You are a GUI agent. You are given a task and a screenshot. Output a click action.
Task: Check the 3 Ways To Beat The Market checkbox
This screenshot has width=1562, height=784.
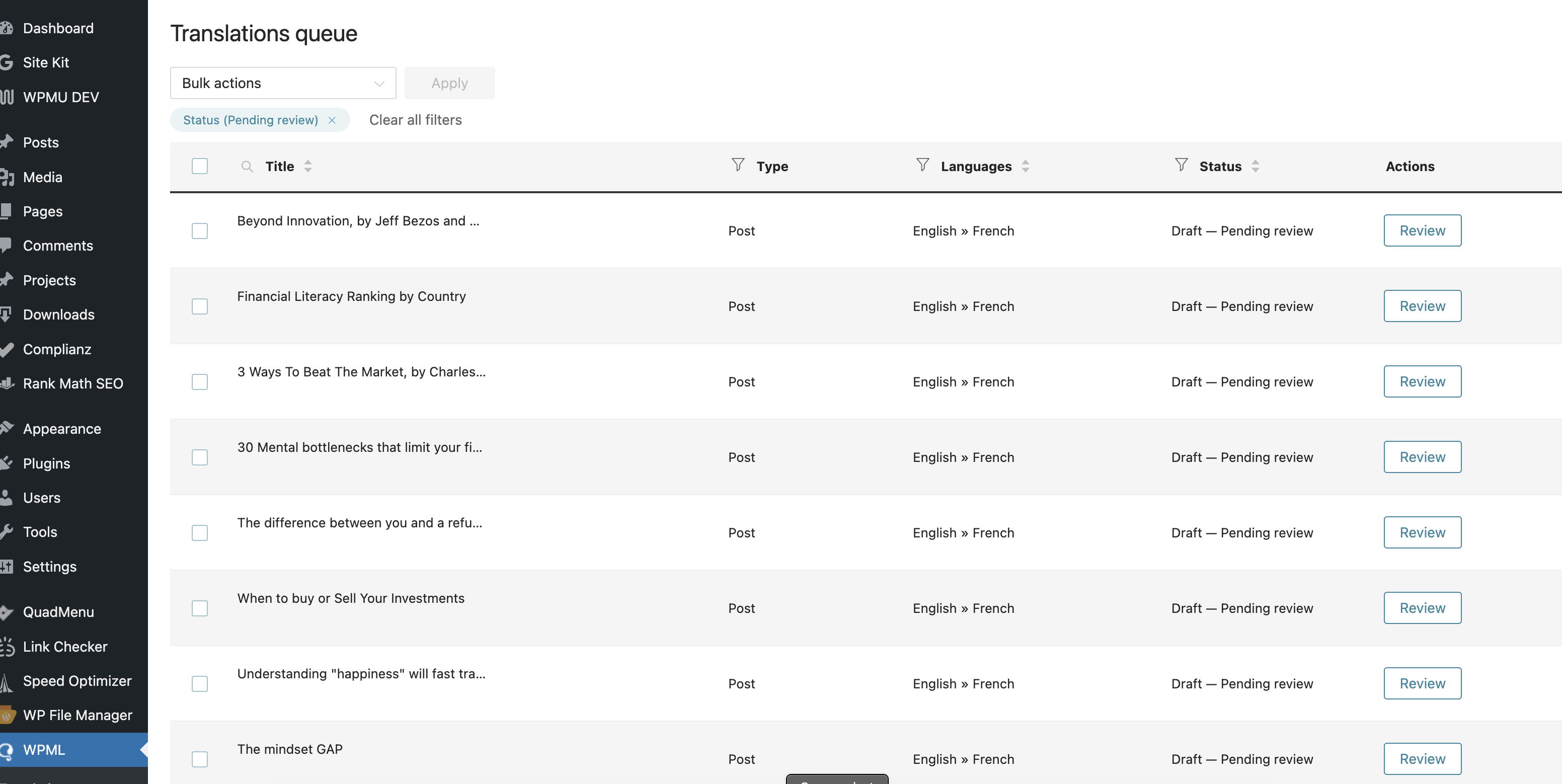tap(199, 382)
